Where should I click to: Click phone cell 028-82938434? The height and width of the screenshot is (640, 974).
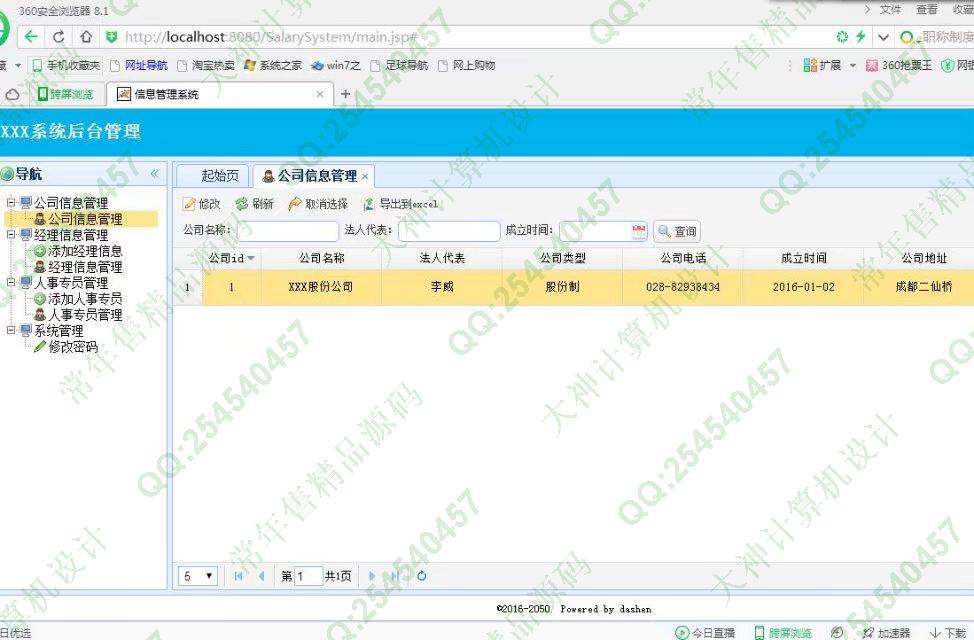coord(683,287)
